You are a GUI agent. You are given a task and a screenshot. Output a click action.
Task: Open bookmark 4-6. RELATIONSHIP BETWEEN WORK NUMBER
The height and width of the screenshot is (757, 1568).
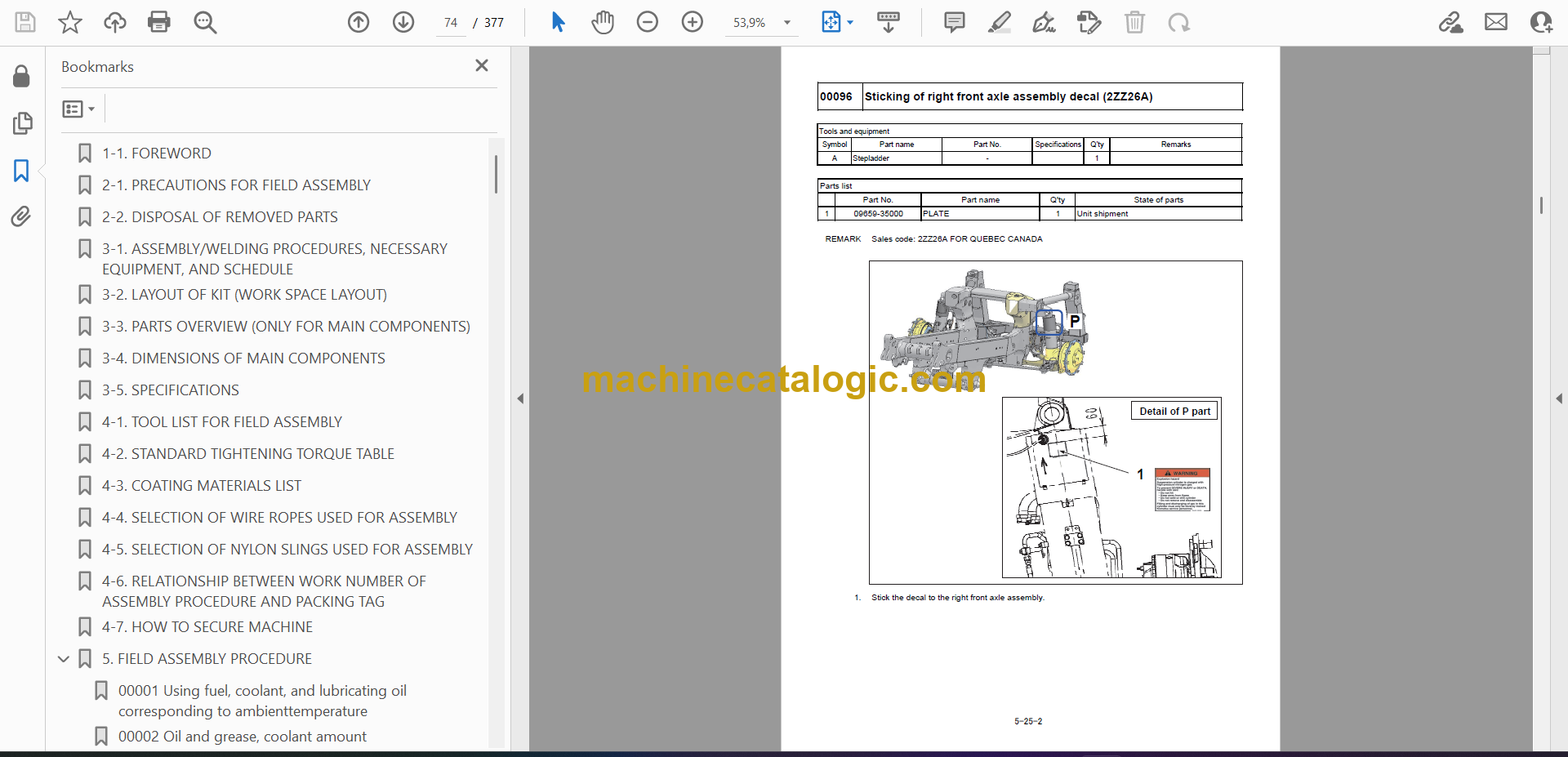[x=264, y=591]
